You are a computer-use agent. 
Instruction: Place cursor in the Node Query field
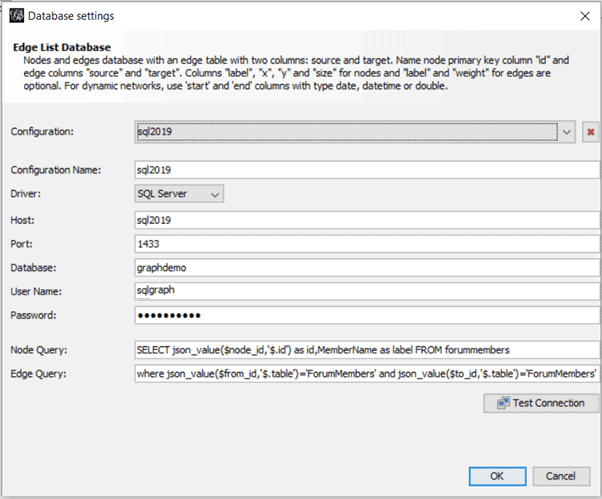coord(367,350)
